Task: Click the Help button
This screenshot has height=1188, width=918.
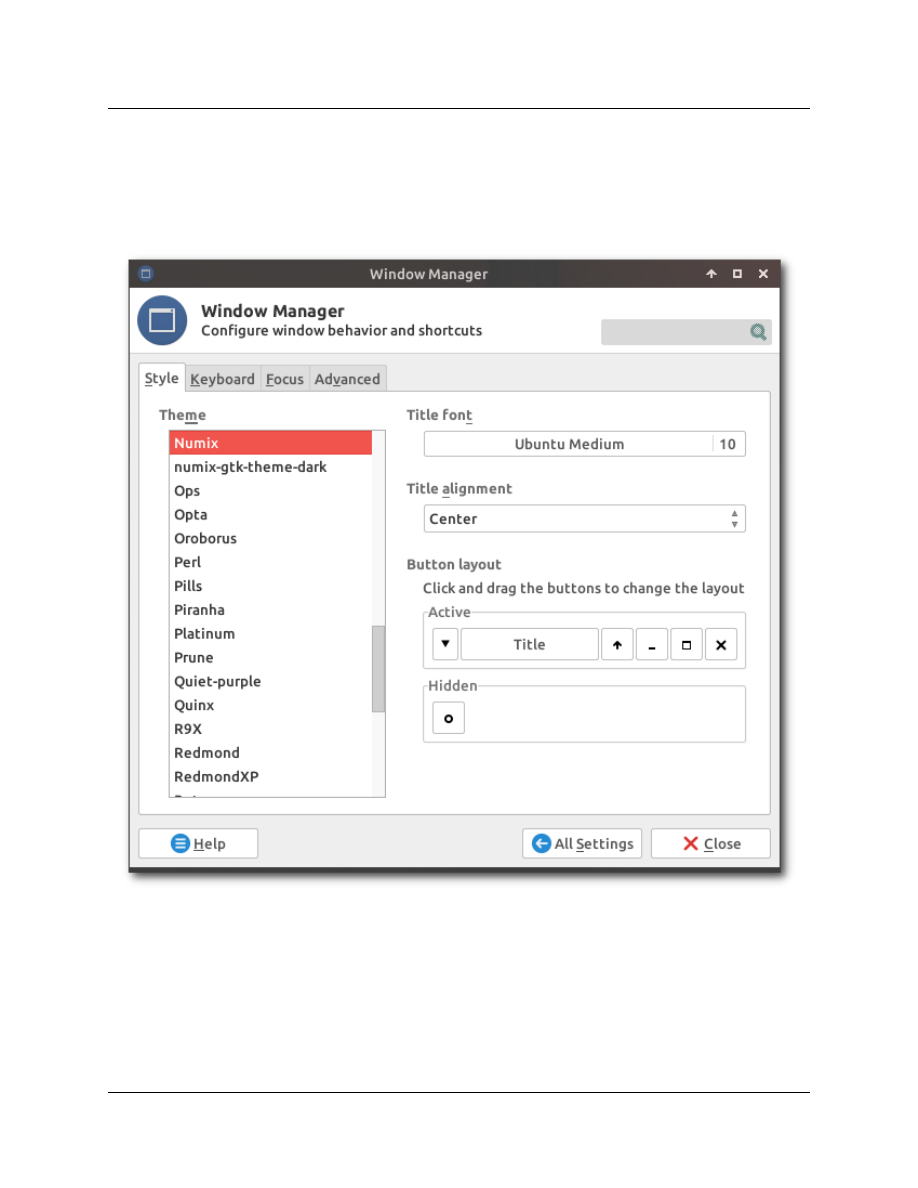Action: [198, 843]
